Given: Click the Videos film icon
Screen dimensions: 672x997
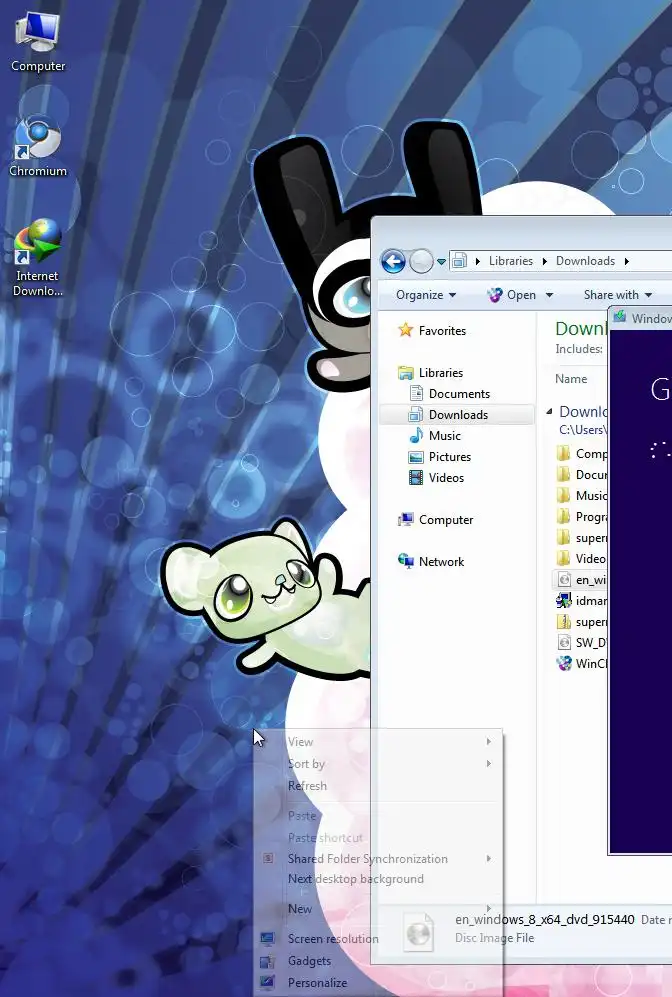Looking at the screenshot, I should tap(416, 478).
